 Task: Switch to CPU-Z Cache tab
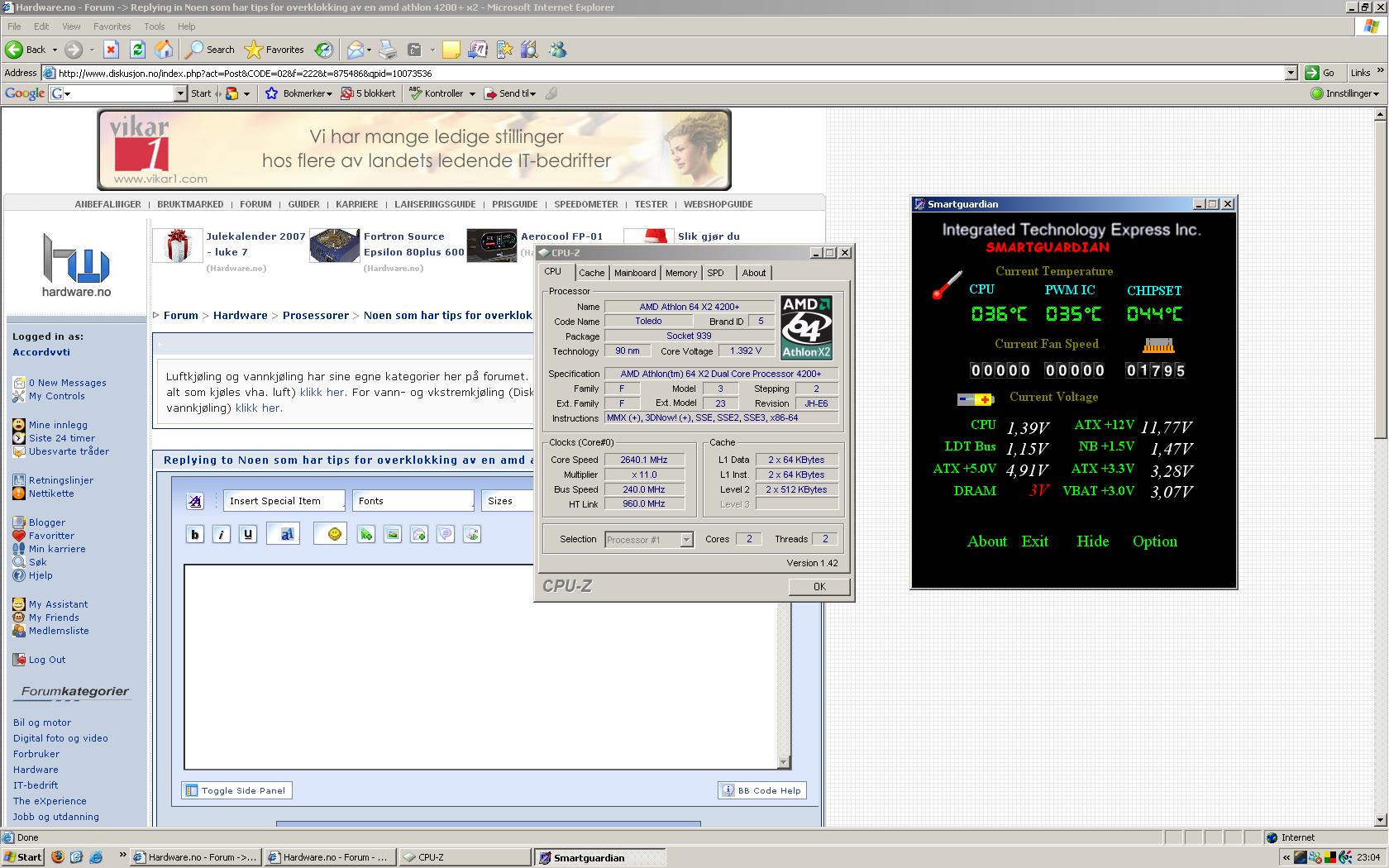pos(591,273)
